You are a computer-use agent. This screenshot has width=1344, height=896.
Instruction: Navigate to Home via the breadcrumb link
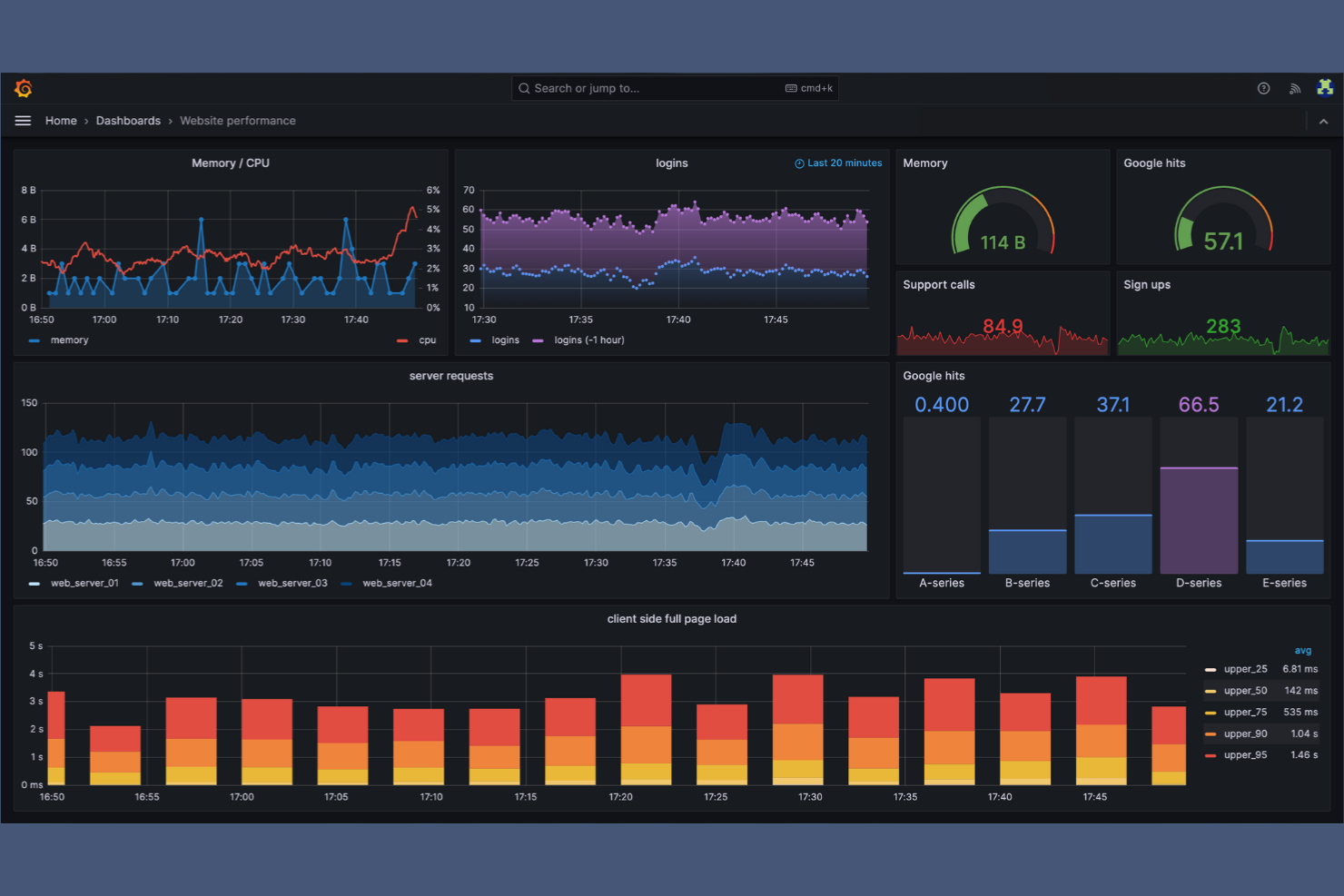61,120
